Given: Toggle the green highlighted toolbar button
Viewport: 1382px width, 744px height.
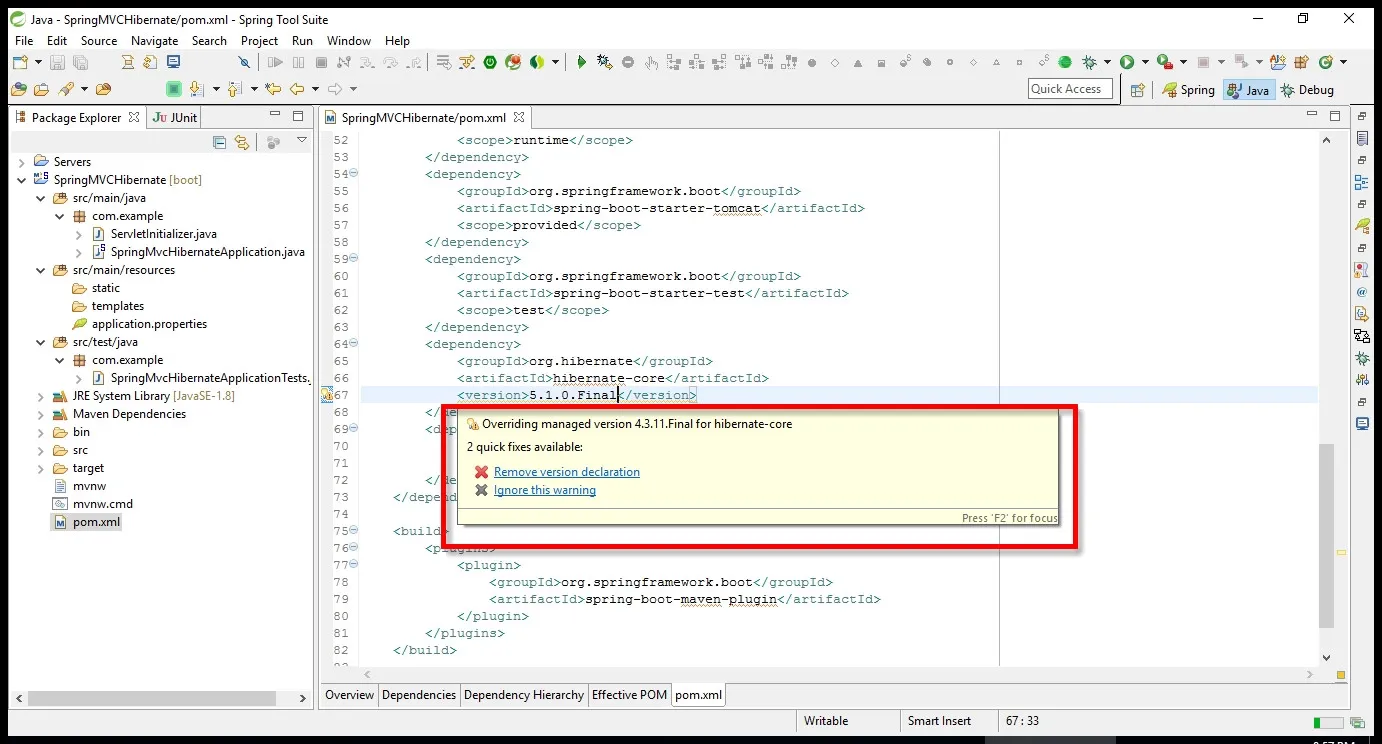Looking at the screenshot, I should (173, 89).
